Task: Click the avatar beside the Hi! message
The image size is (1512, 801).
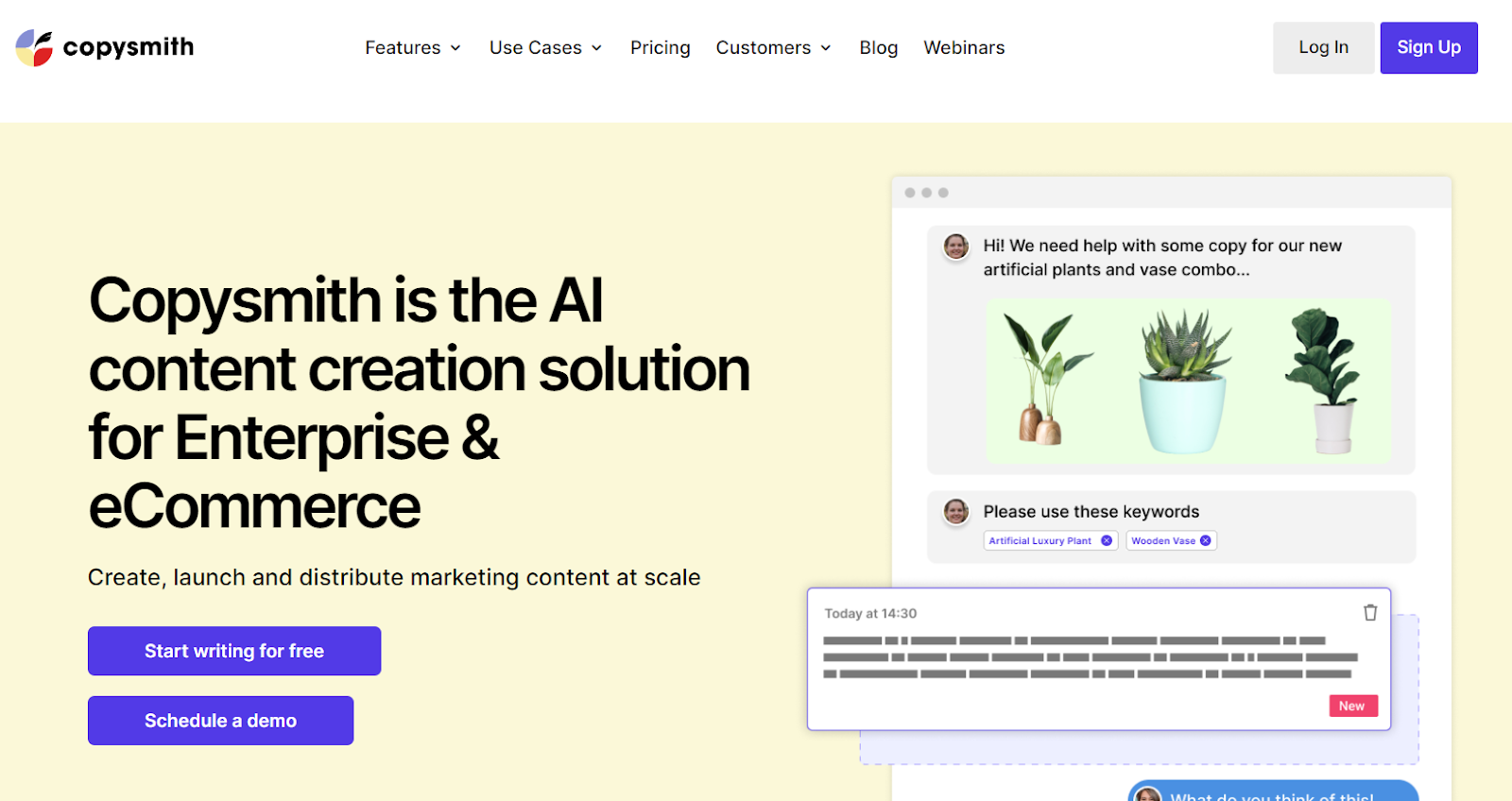Action: coord(956,247)
